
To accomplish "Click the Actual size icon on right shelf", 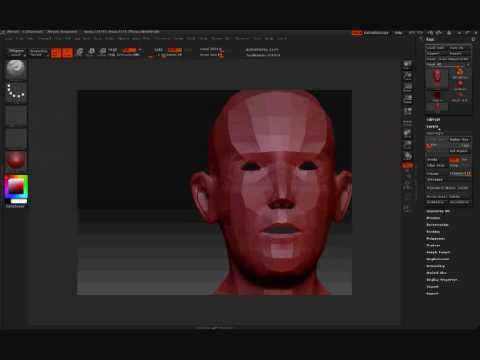I will pyautogui.click(x=407, y=88).
